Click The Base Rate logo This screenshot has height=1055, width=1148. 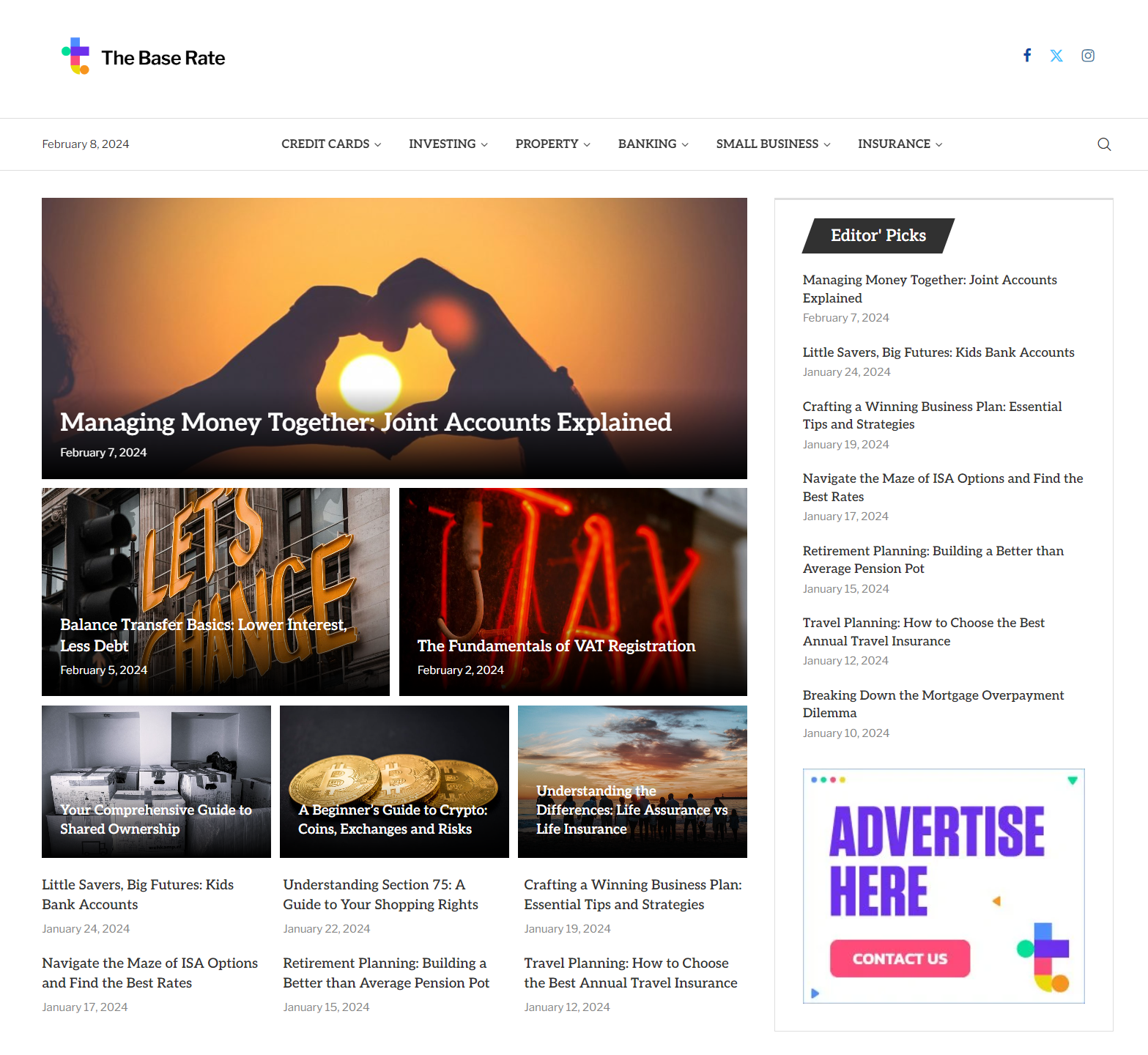pyautogui.click(x=144, y=57)
